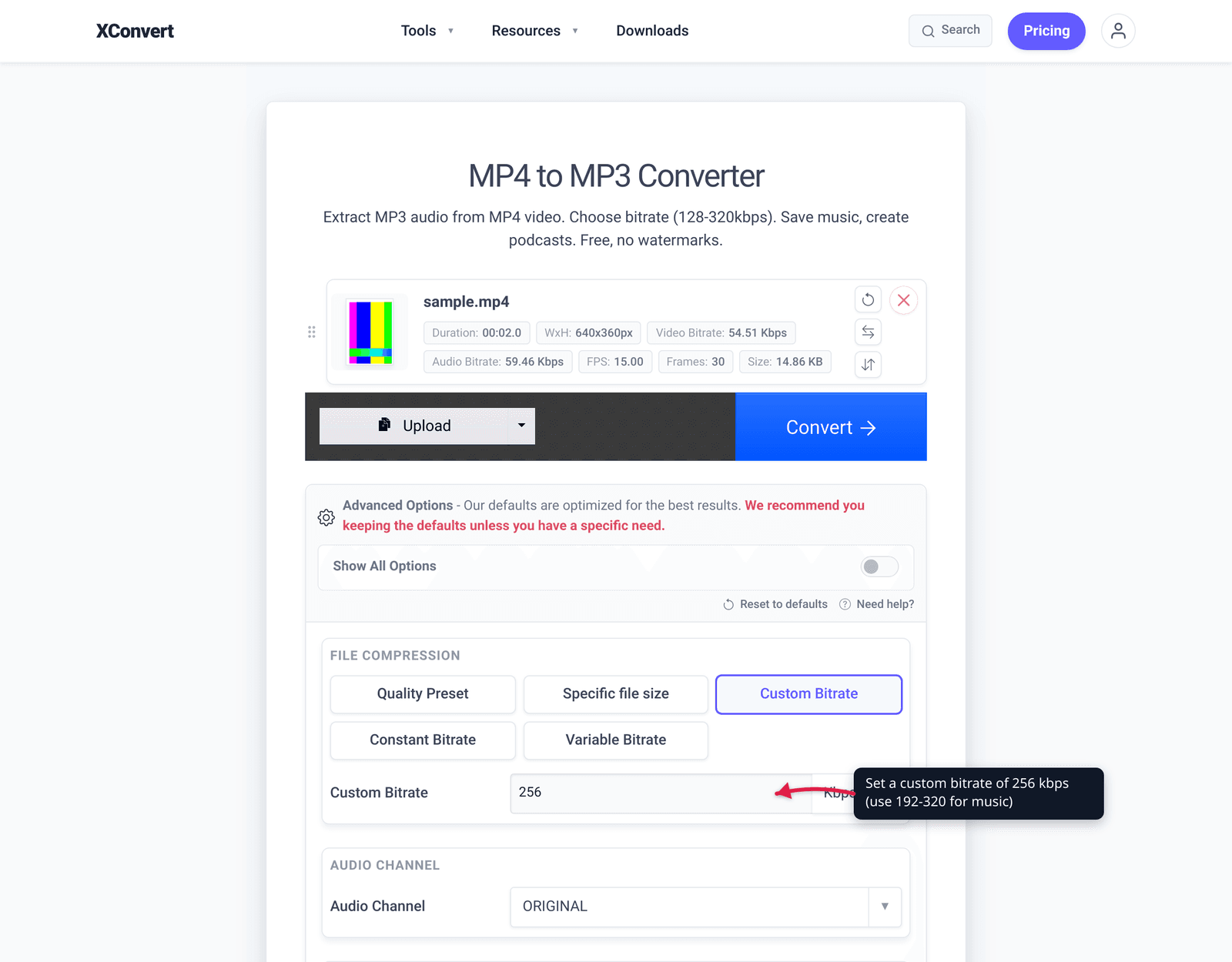
Task: Click the sample.mp4 video thumbnail
Action: (x=370, y=332)
